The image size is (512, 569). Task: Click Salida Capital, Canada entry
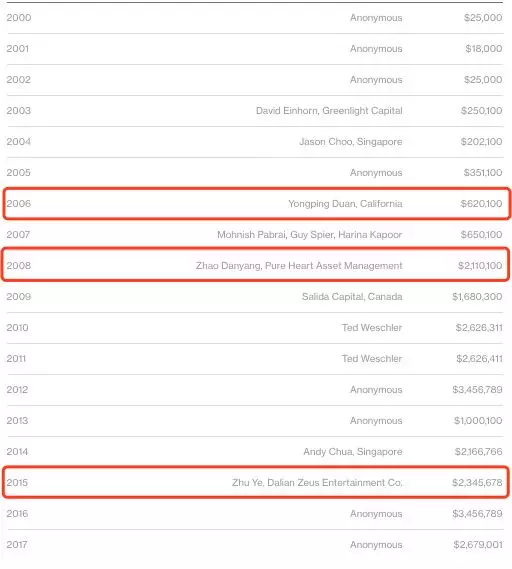pos(352,297)
